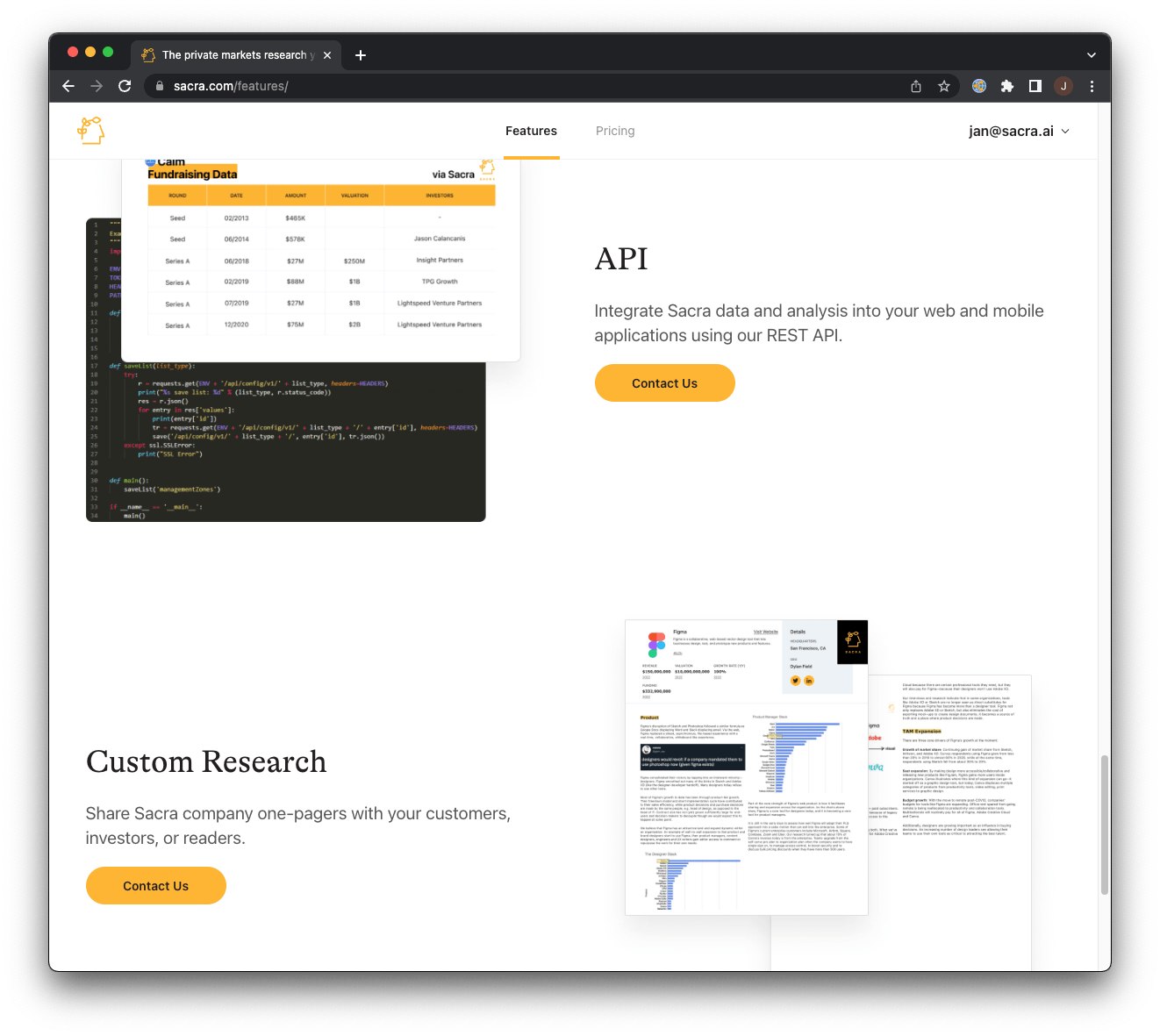Bookmark this page with the star icon
This screenshot has height=1036, width=1160.
coord(944,86)
